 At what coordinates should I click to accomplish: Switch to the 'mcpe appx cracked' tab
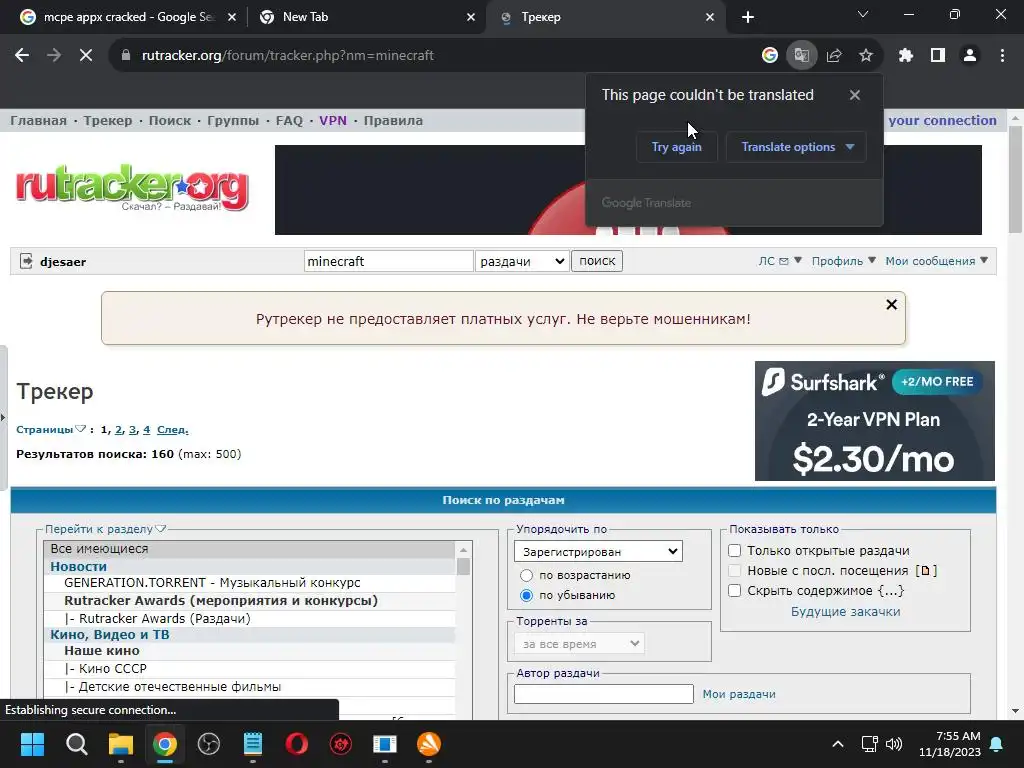point(128,17)
